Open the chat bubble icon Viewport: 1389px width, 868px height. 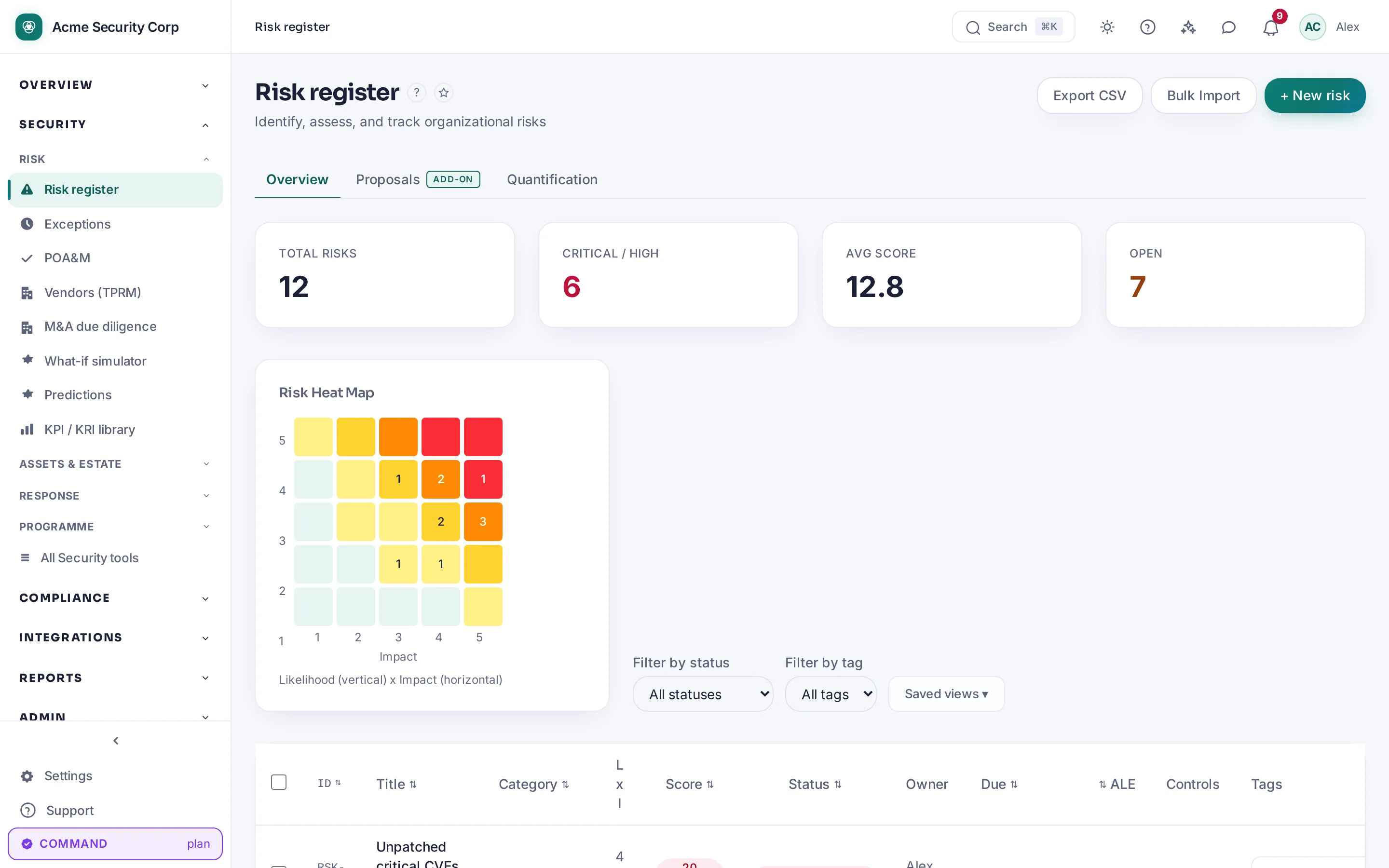[x=1228, y=27]
